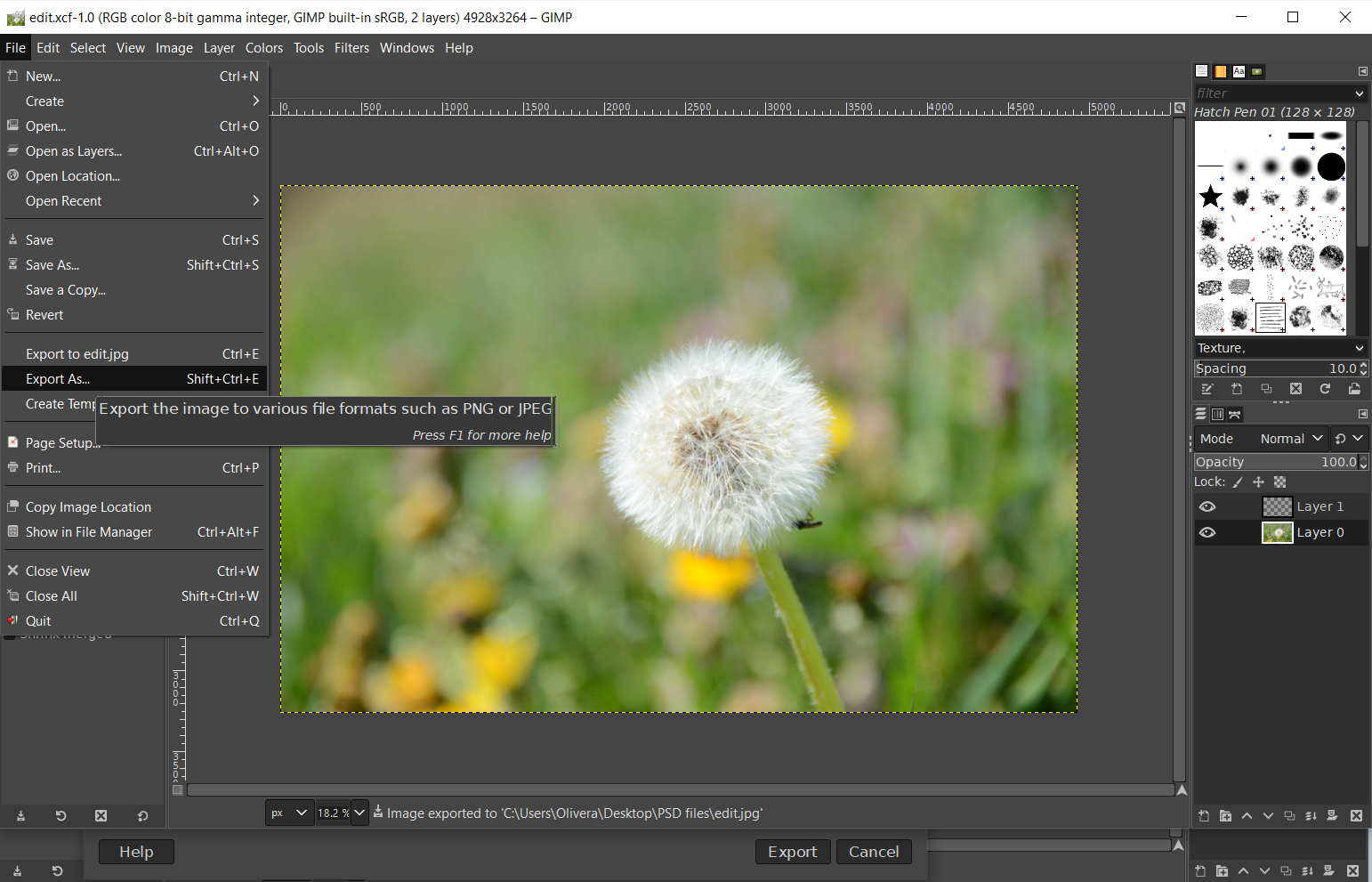This screenshot has height=882, width=1372.
Task: Create a new brush in Brushes panel
Action: coord(1237,389)
